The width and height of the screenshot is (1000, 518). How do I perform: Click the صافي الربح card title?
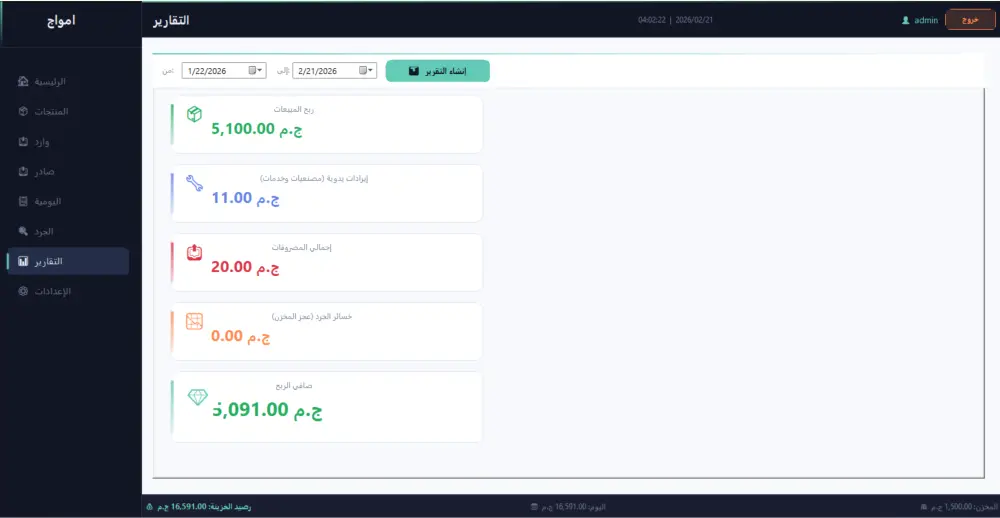[x=294, y=385]
